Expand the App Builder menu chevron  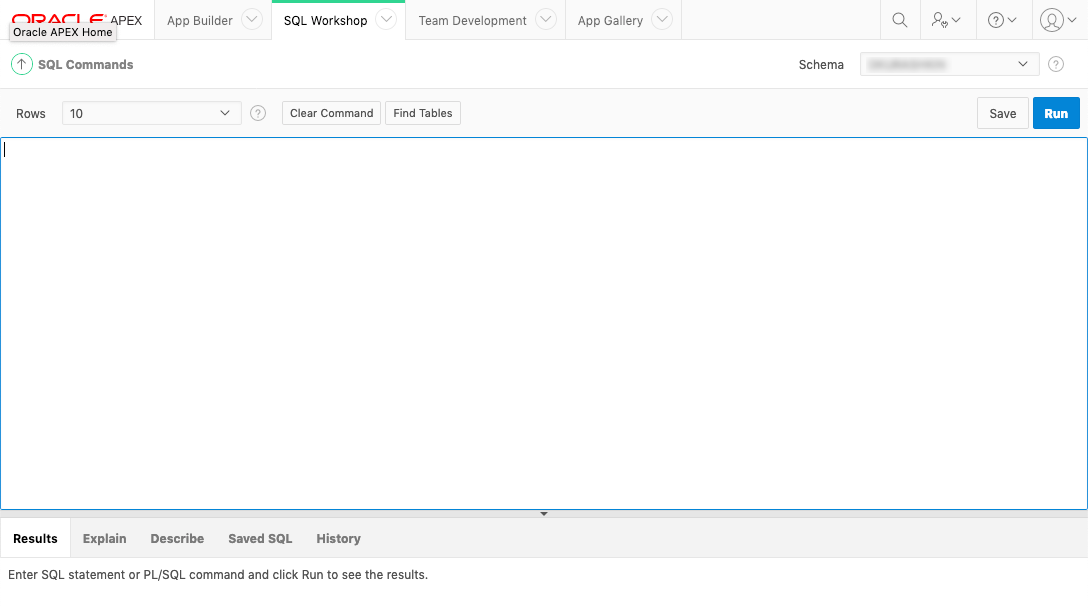pyautogui.click(x=250, y=19)
